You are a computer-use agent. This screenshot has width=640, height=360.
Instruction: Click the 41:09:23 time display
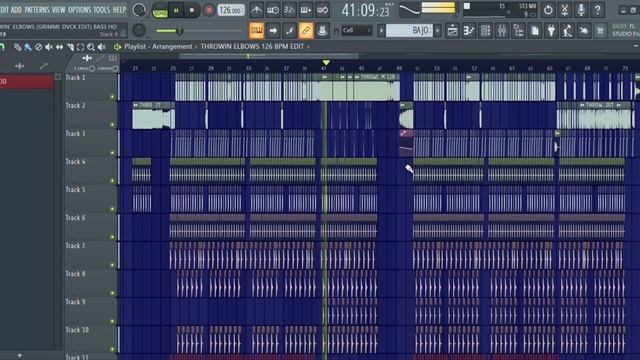click(365, 10)
